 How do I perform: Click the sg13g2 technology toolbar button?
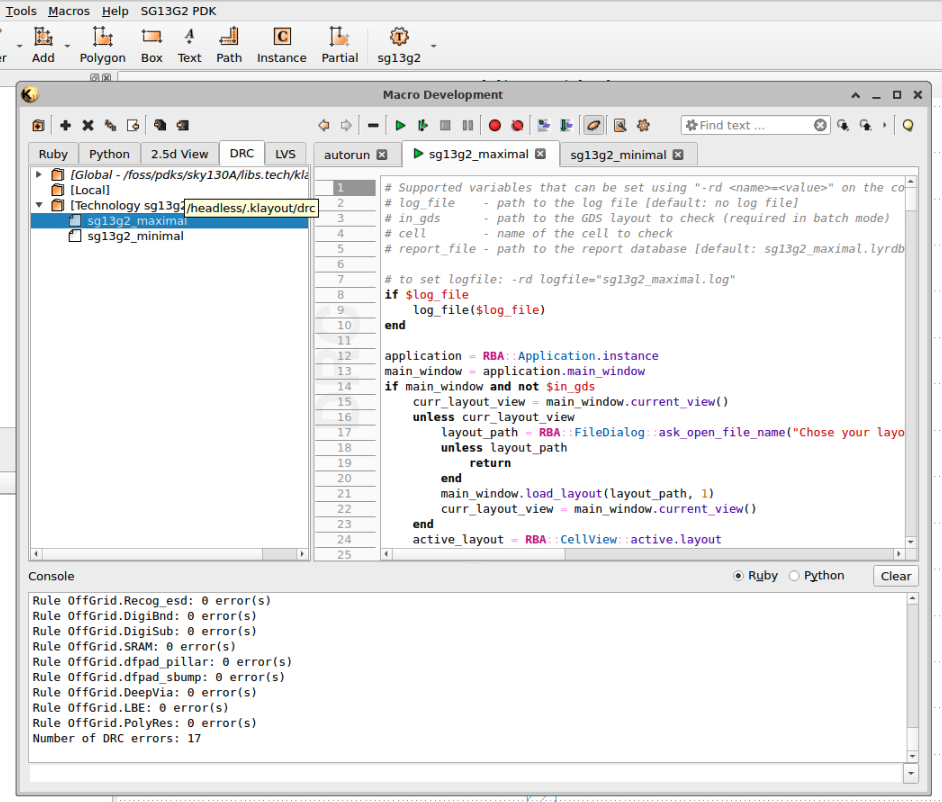[x=399, y=46]
